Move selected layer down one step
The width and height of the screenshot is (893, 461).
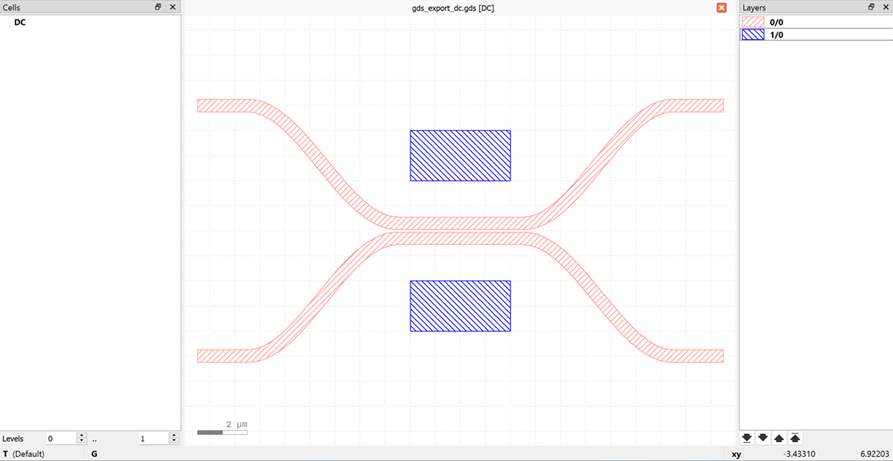pos(763,438)
